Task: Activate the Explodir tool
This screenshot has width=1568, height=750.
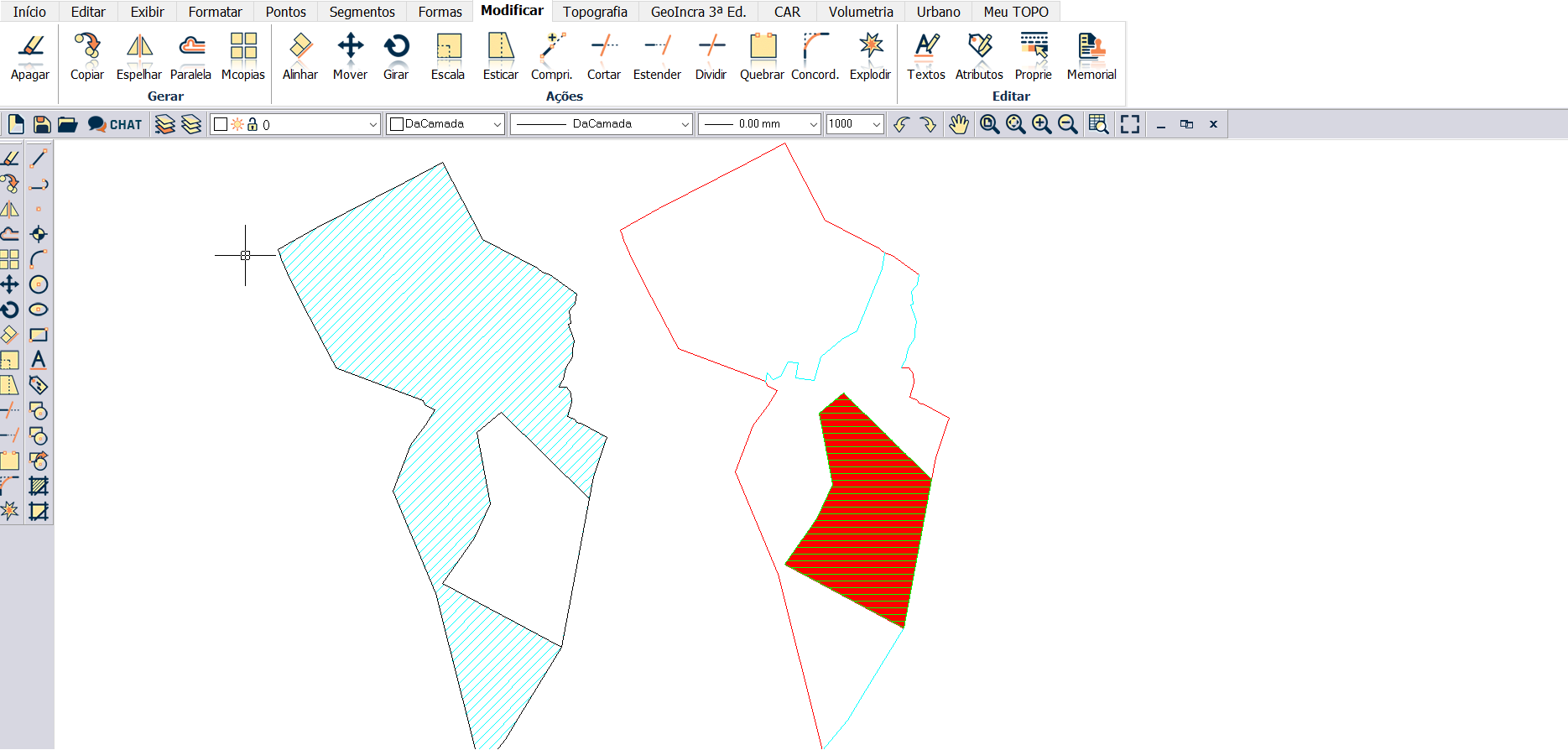Action: tap(870, 56)
